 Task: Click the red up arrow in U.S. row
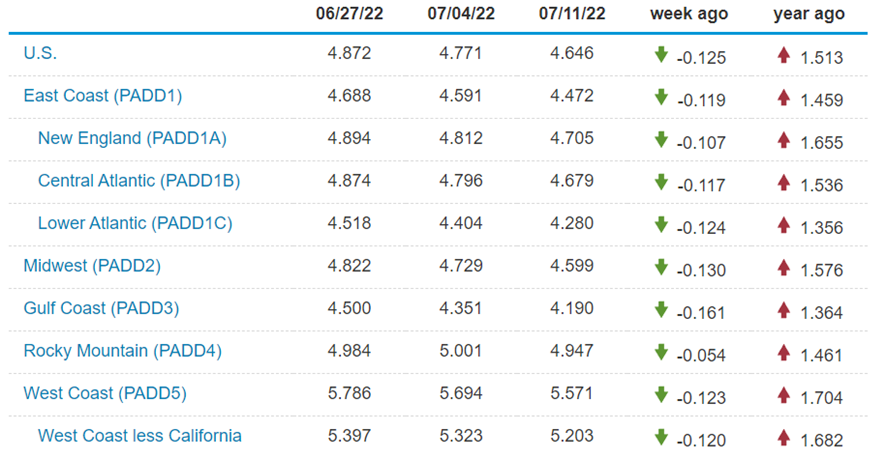coord(784,54)
